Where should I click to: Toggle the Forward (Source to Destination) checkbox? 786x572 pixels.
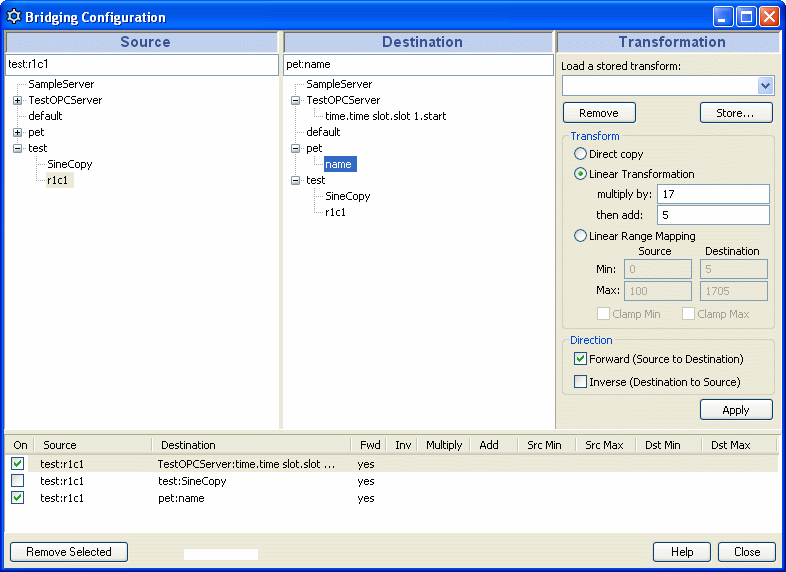[x=580, y=358]
